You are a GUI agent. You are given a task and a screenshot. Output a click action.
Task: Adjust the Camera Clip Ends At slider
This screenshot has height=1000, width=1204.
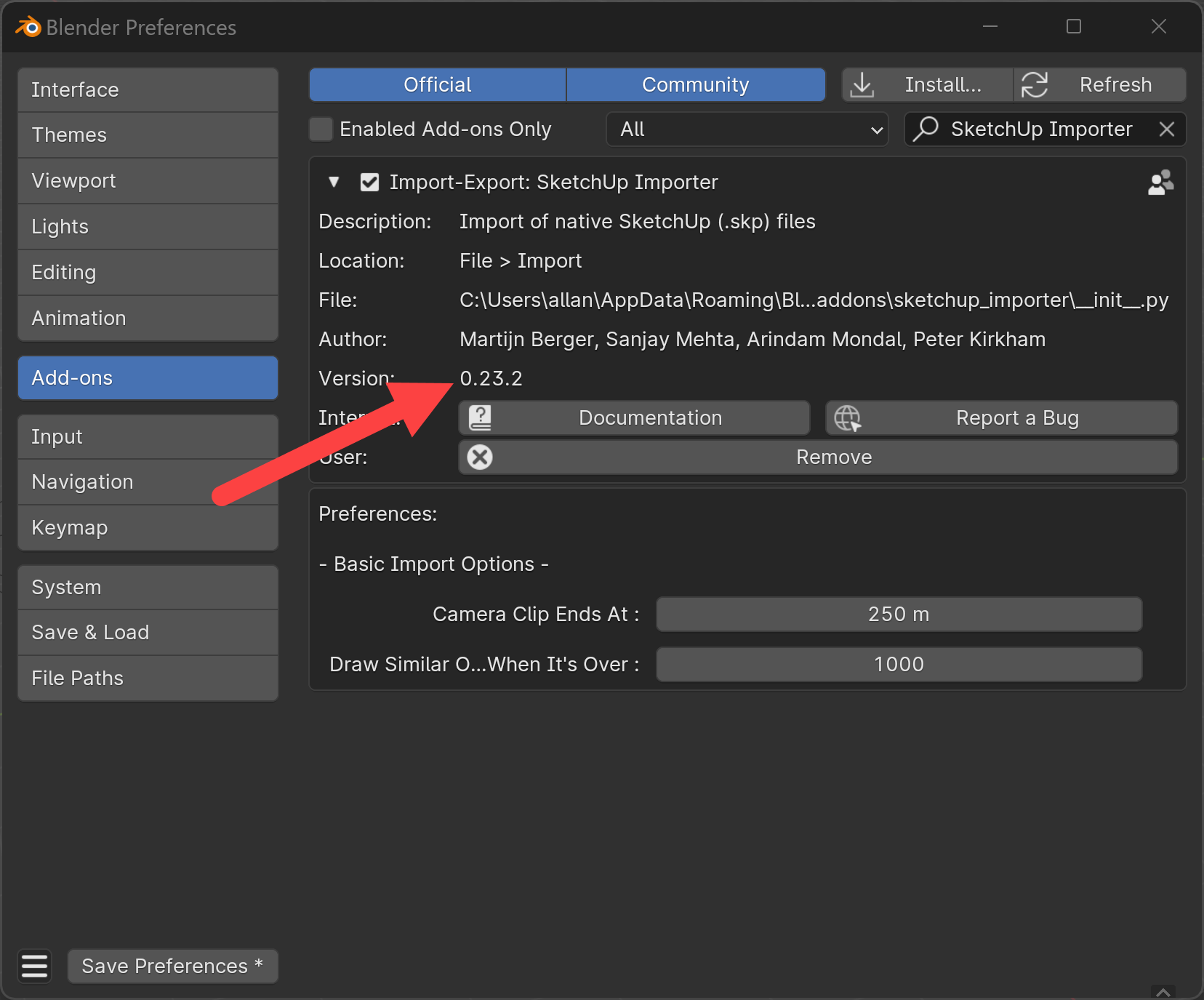(x=898, y=614)
